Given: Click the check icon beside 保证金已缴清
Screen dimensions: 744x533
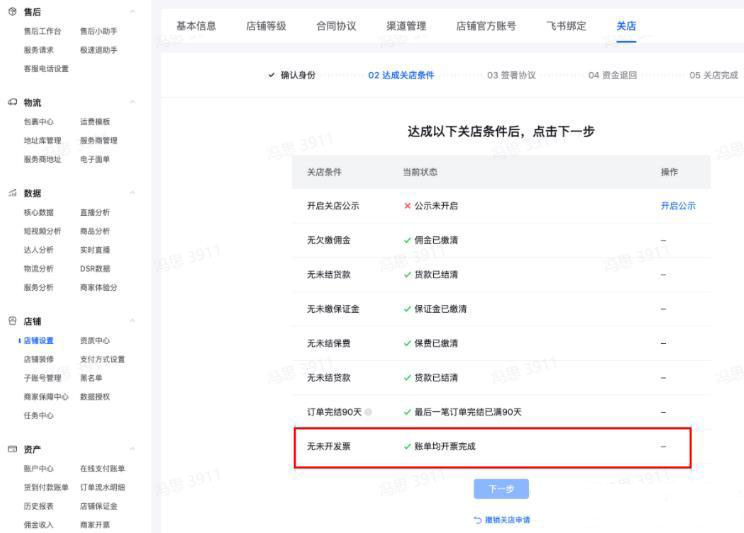Looking at the screenshot, I should point(407,309).
